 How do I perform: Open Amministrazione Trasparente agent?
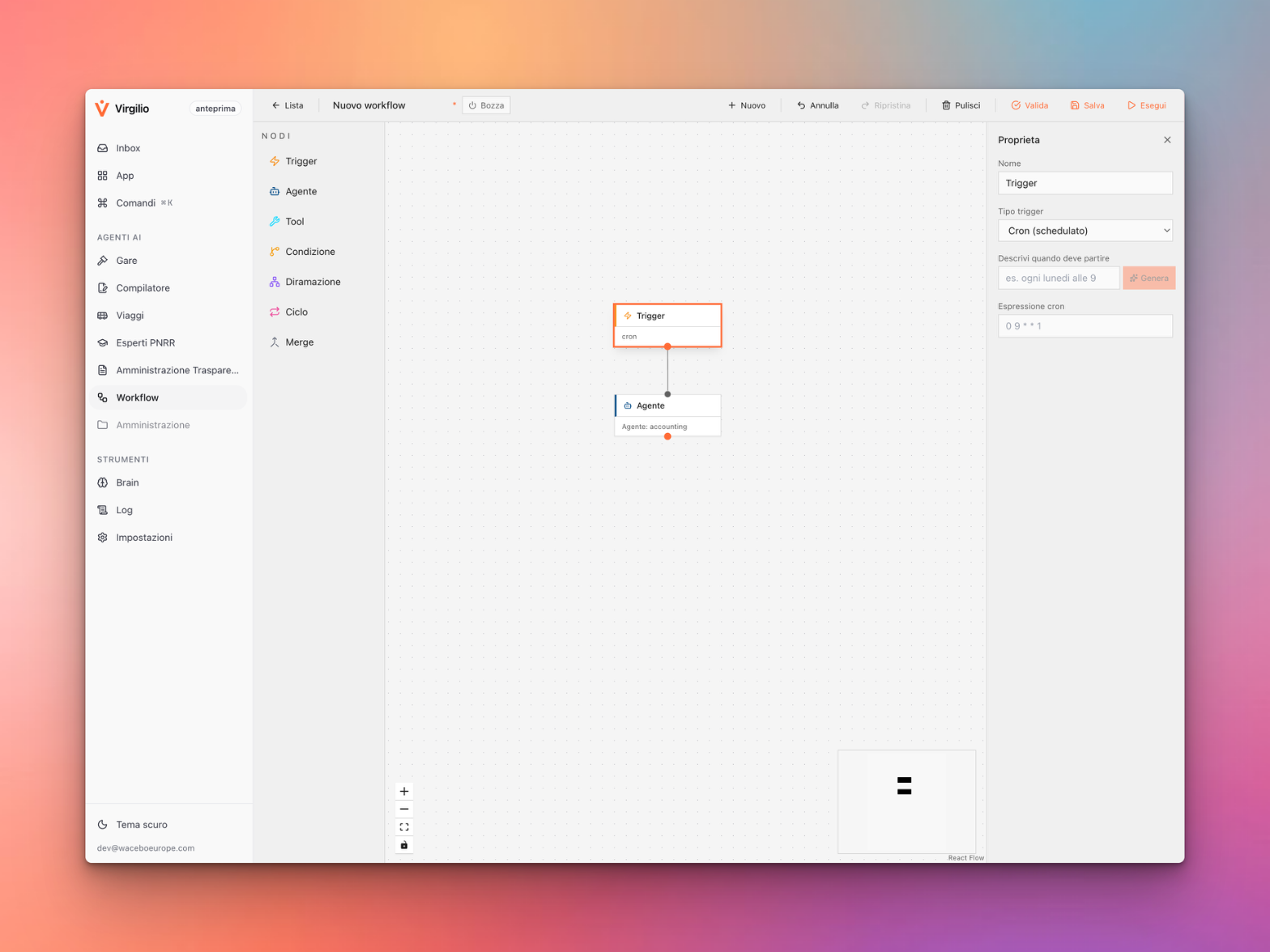[x=169, y=370]
